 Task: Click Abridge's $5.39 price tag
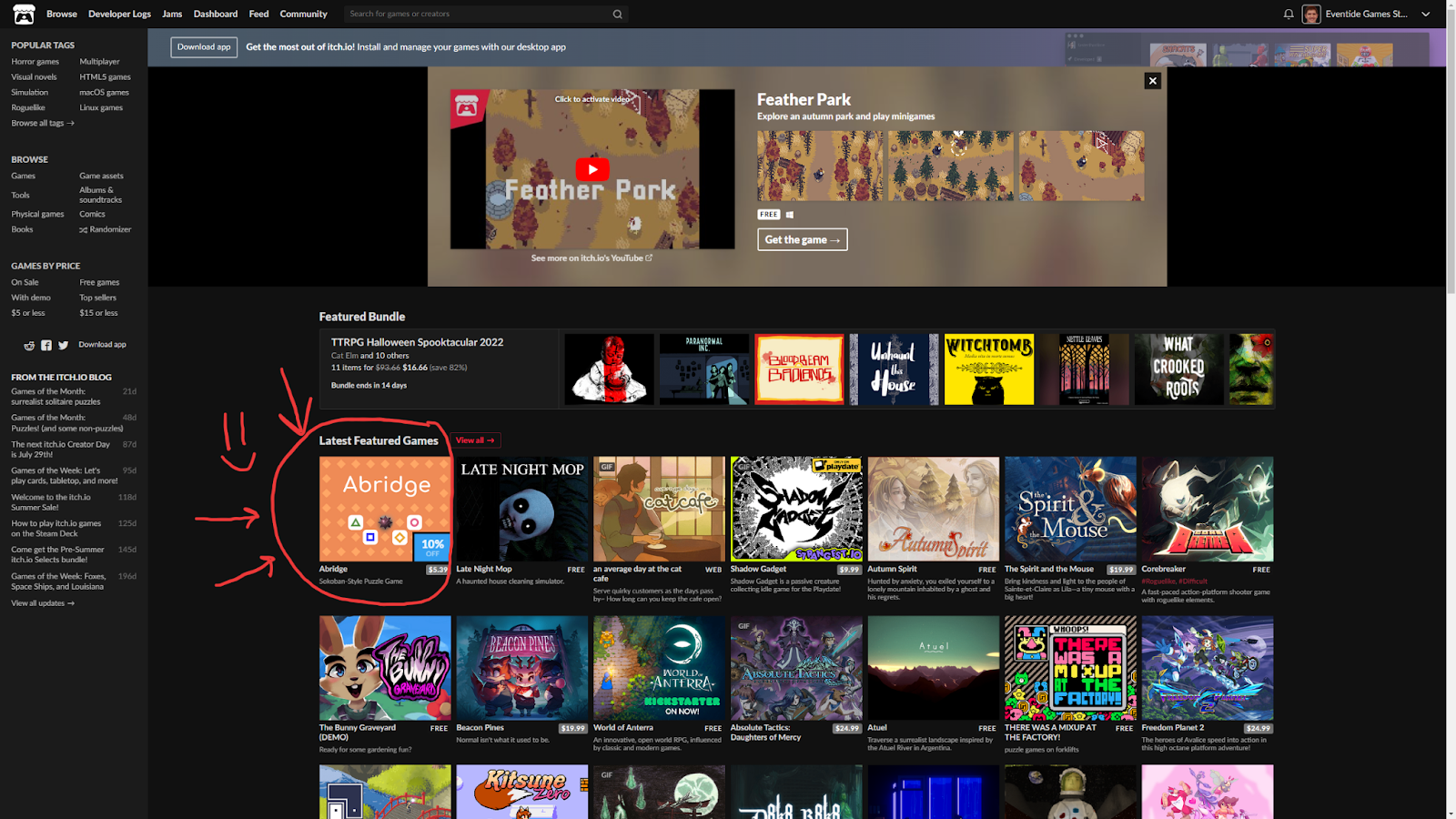(x=438, y=570)
